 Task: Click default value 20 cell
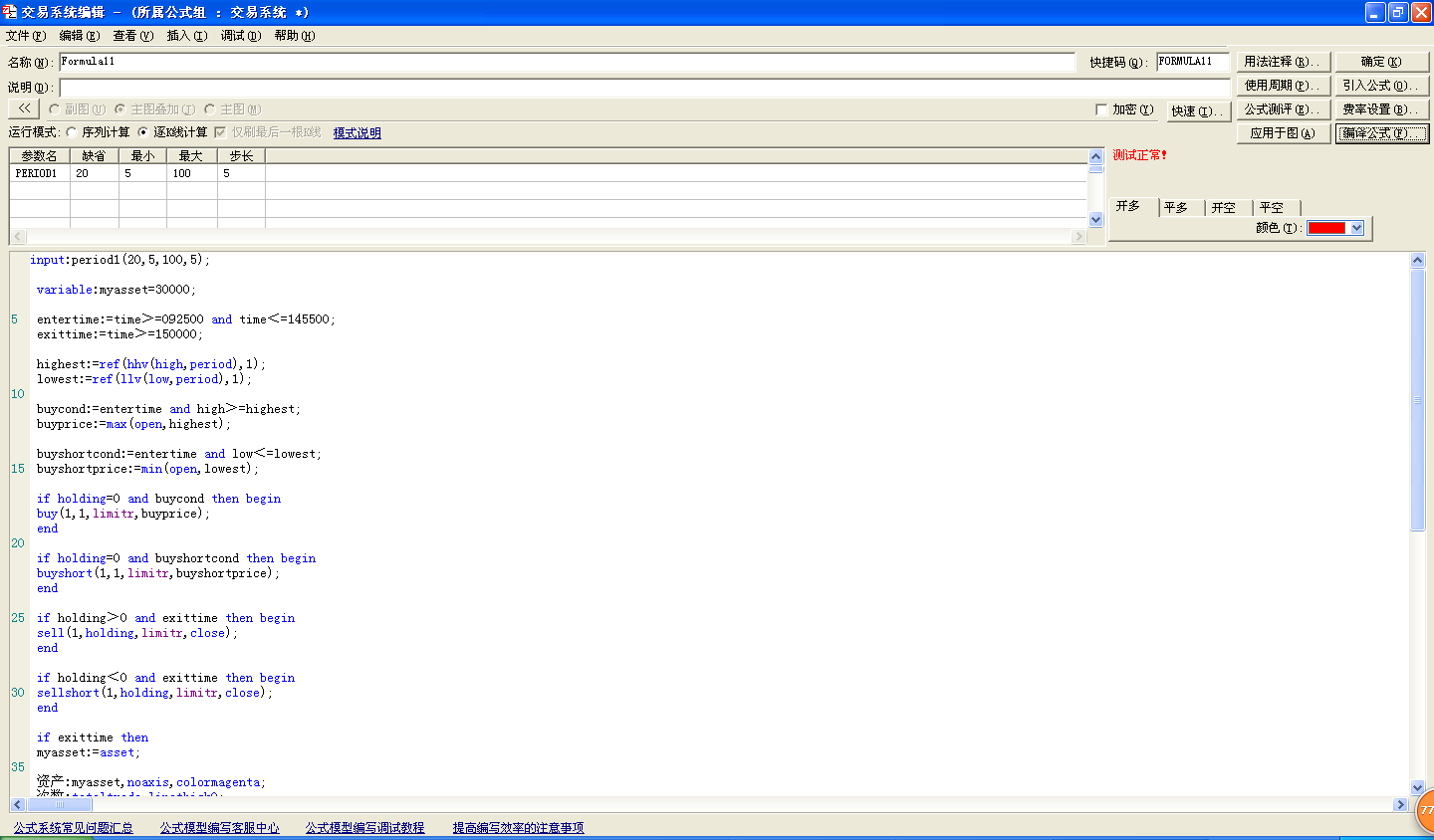[x=95, y=173]
